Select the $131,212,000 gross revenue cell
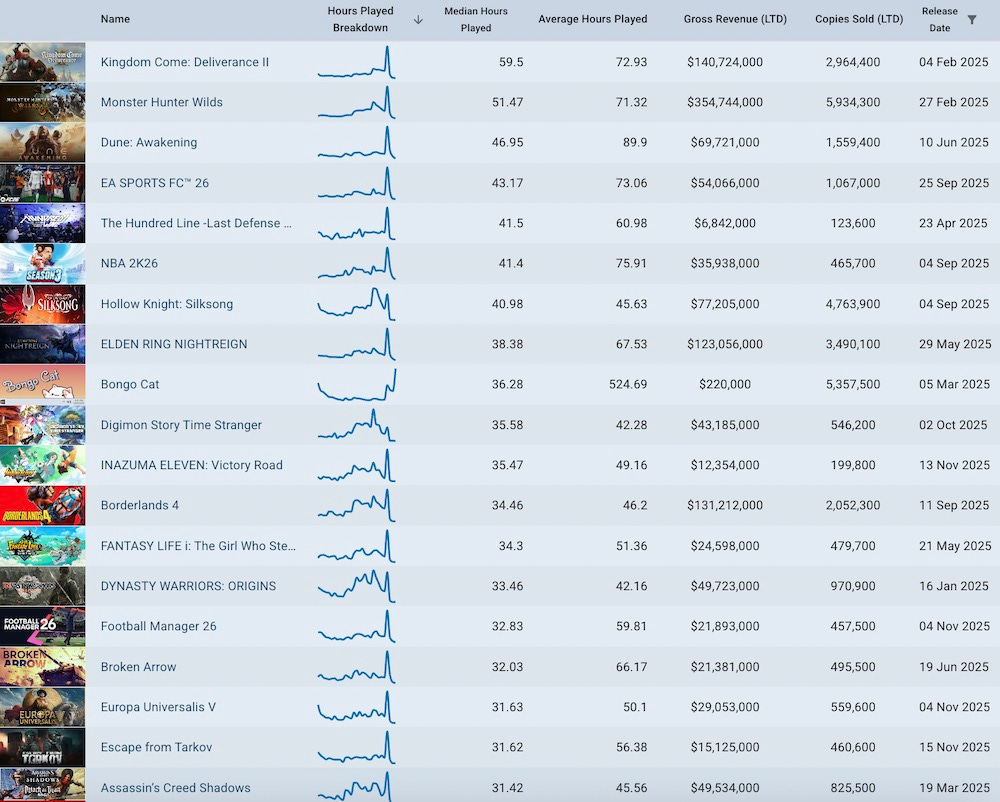The image size is (1000, 802). (x=725, y=506)
